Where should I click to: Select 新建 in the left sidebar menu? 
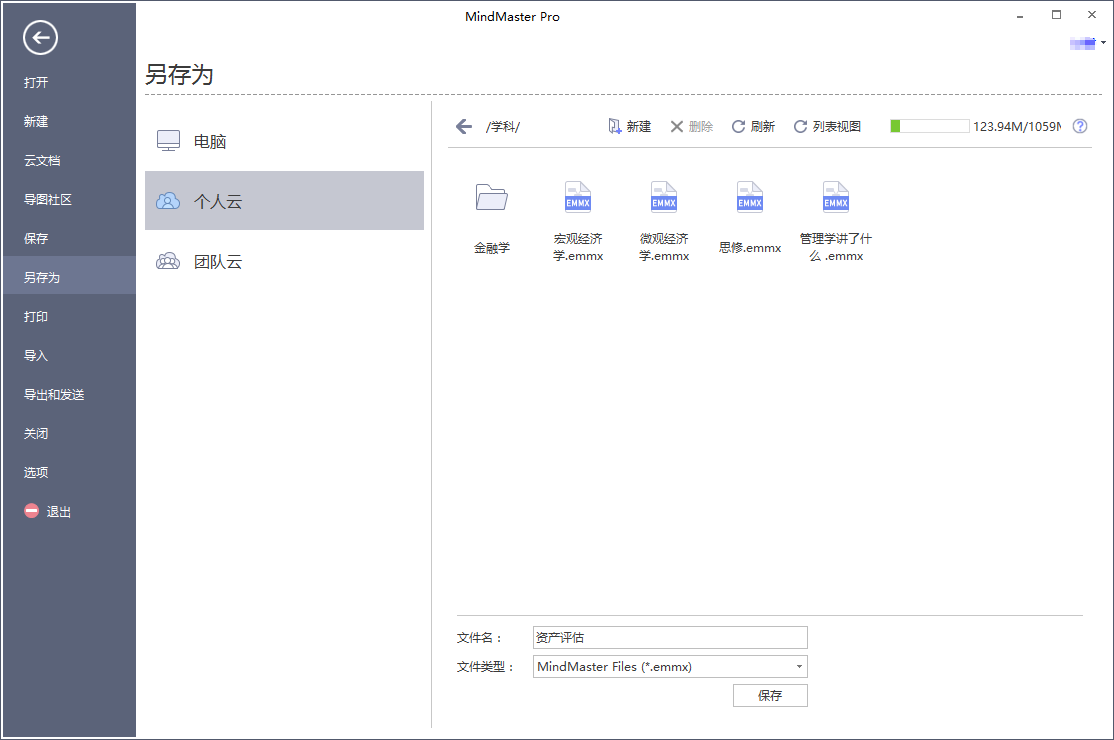[36, 121]
